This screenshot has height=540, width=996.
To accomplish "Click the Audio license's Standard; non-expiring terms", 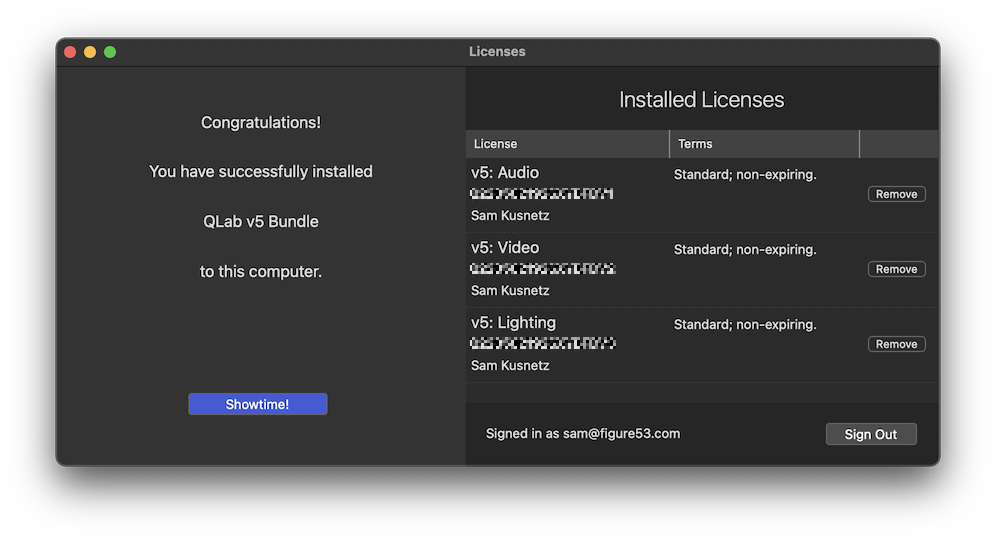I will pos(745,175).
